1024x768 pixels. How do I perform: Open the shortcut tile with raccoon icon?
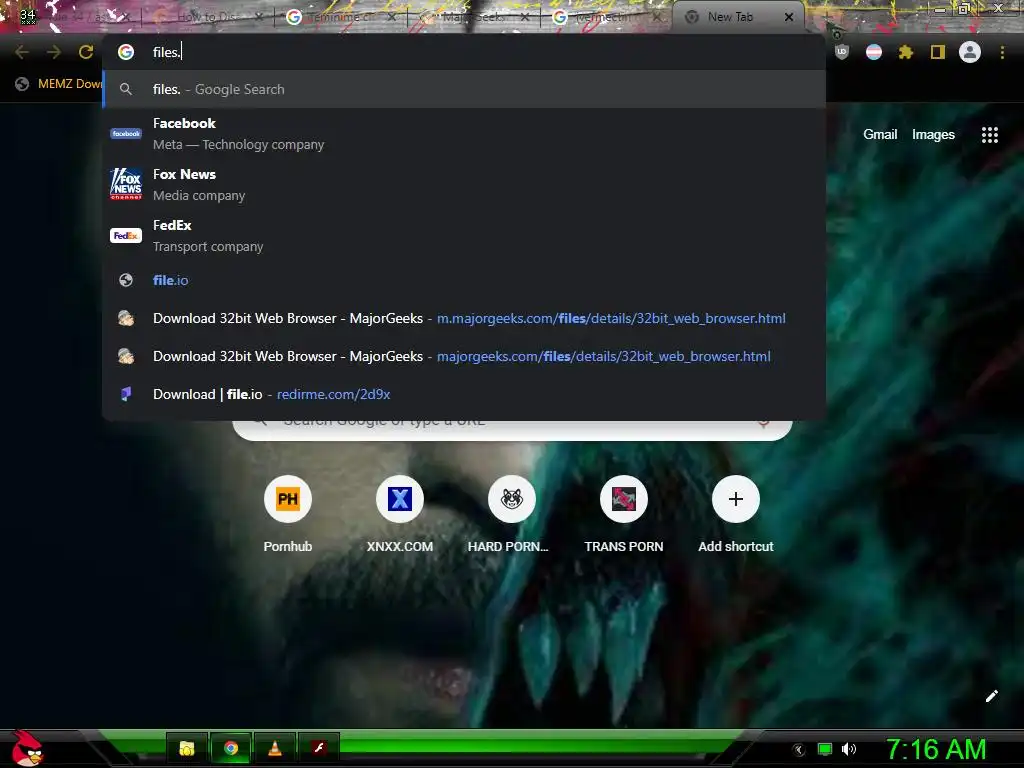click(511, 514)
